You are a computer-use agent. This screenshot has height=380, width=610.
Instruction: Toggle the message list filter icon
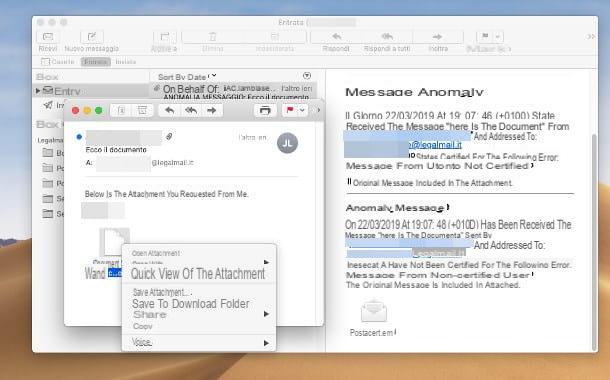[x=307, y=75]
